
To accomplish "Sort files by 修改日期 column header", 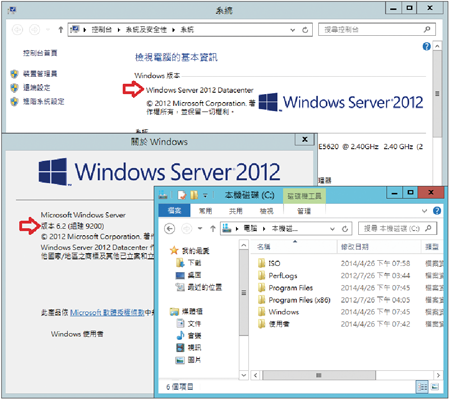I will click(355, 247).
